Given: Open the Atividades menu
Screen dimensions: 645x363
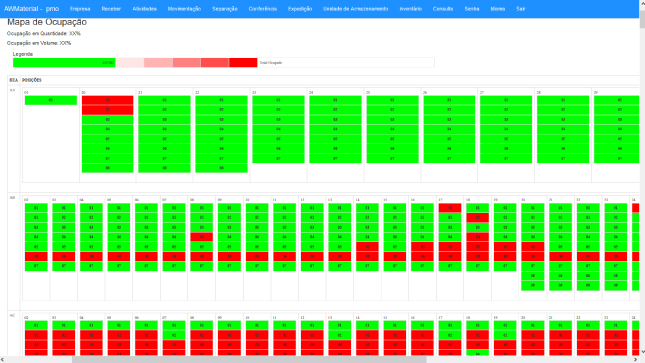Looking at the screenshot, I should point(144,9).
